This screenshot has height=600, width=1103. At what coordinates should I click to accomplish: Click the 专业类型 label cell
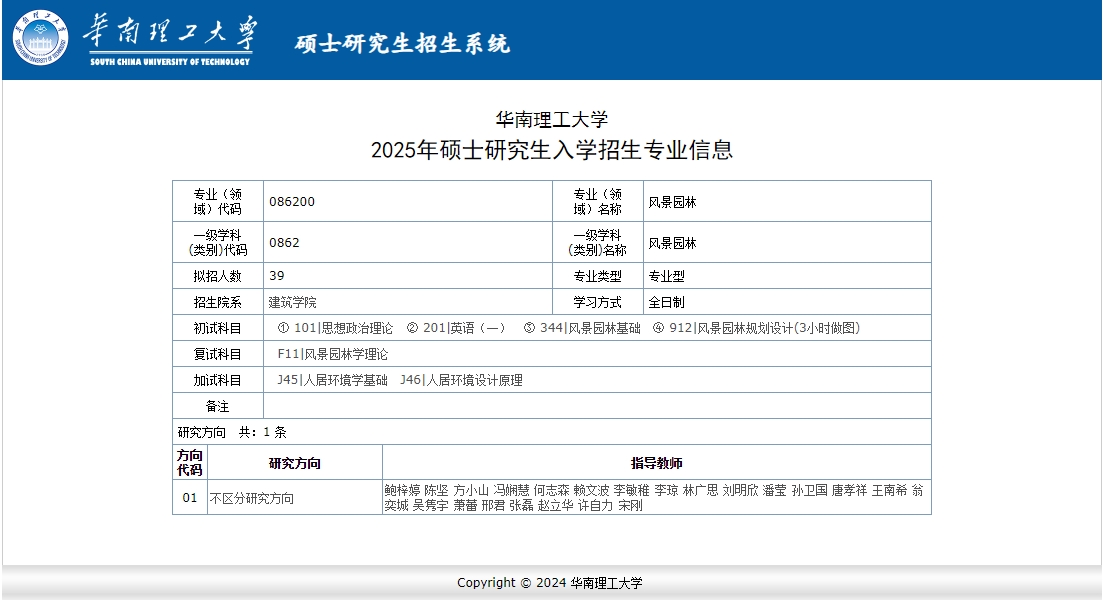[598, 276]
